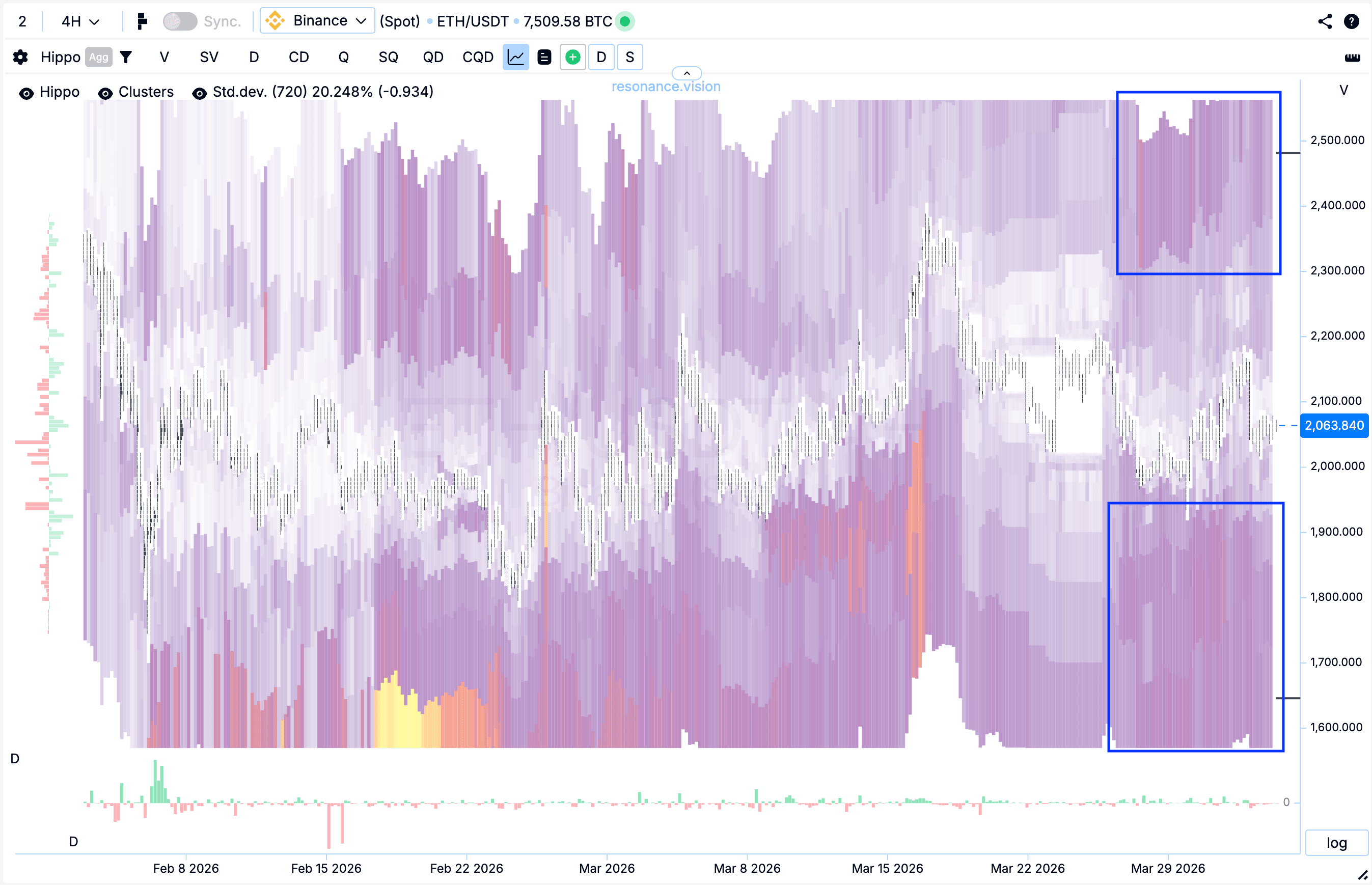Select the line chart view icon
The width and height of the screenshot is (1372, 885).
(x=515, y=57)
